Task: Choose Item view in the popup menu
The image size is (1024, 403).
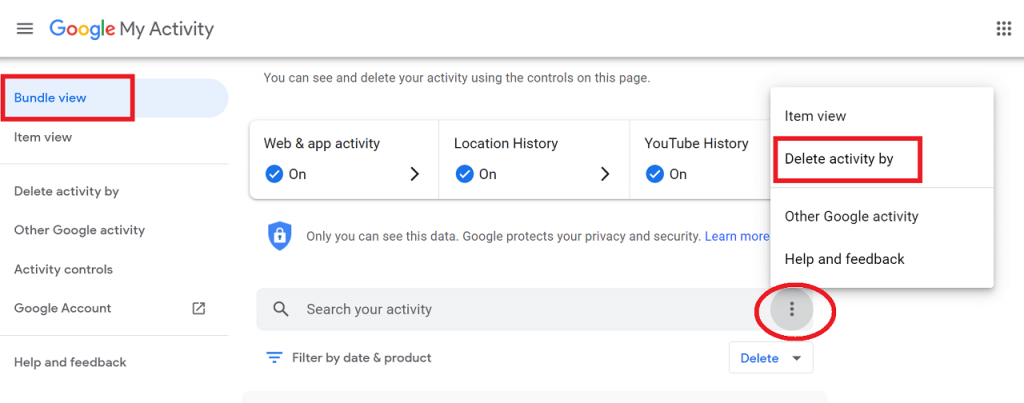Action: [815, 116]
